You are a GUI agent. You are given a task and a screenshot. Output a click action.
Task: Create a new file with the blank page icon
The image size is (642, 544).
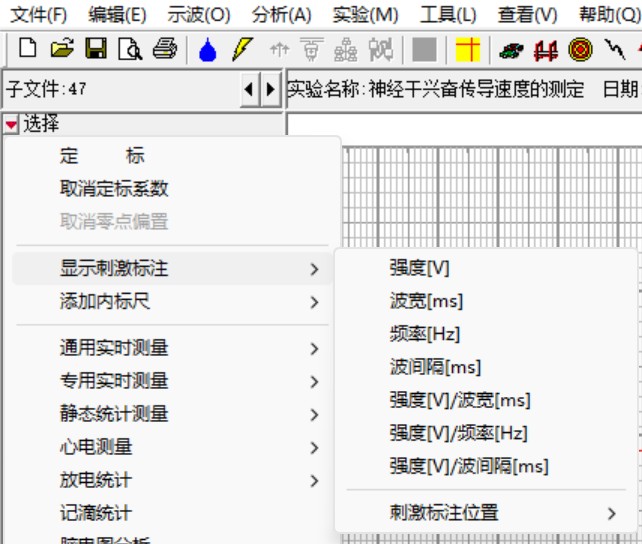tap(28, 49)
